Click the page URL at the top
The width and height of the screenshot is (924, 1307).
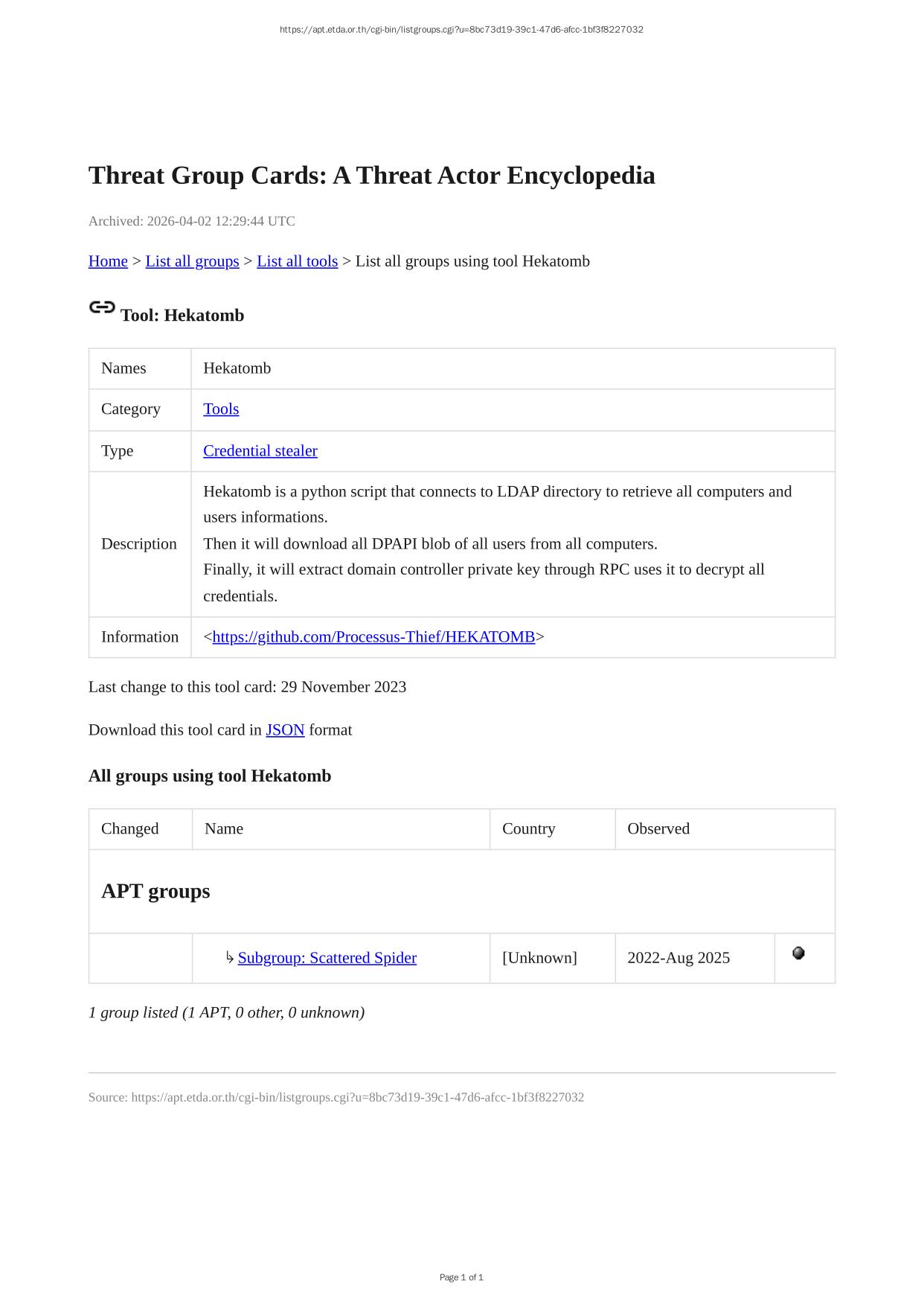click(461, 30)
